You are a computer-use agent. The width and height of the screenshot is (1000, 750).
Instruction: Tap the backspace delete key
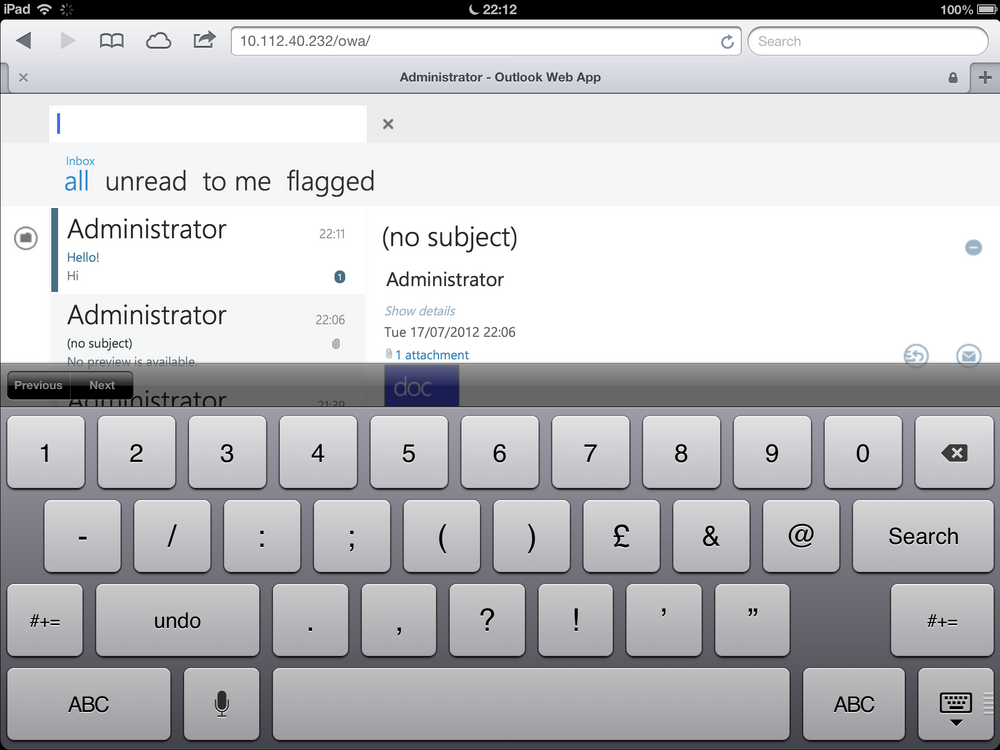954,453
